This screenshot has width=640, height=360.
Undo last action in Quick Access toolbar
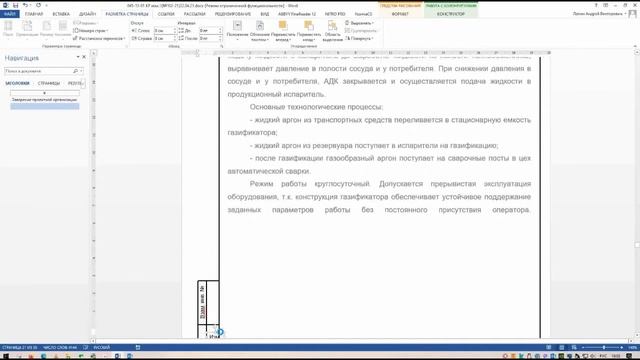(25, 5)
